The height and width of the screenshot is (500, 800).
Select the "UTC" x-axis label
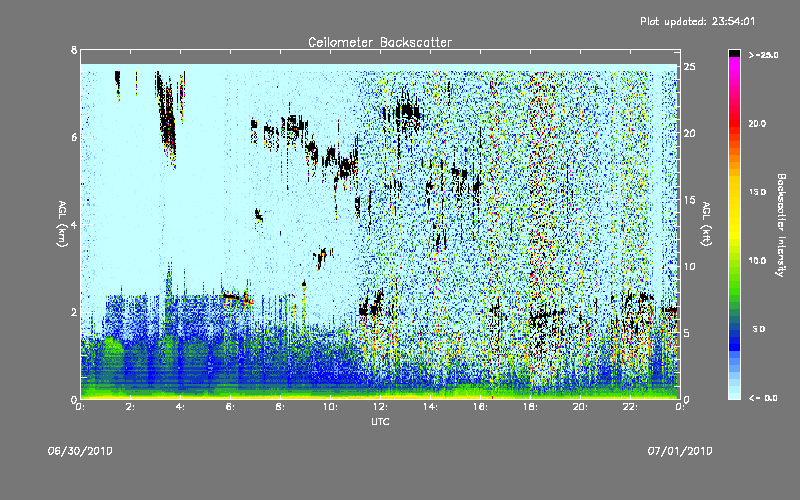click(380, 421)
